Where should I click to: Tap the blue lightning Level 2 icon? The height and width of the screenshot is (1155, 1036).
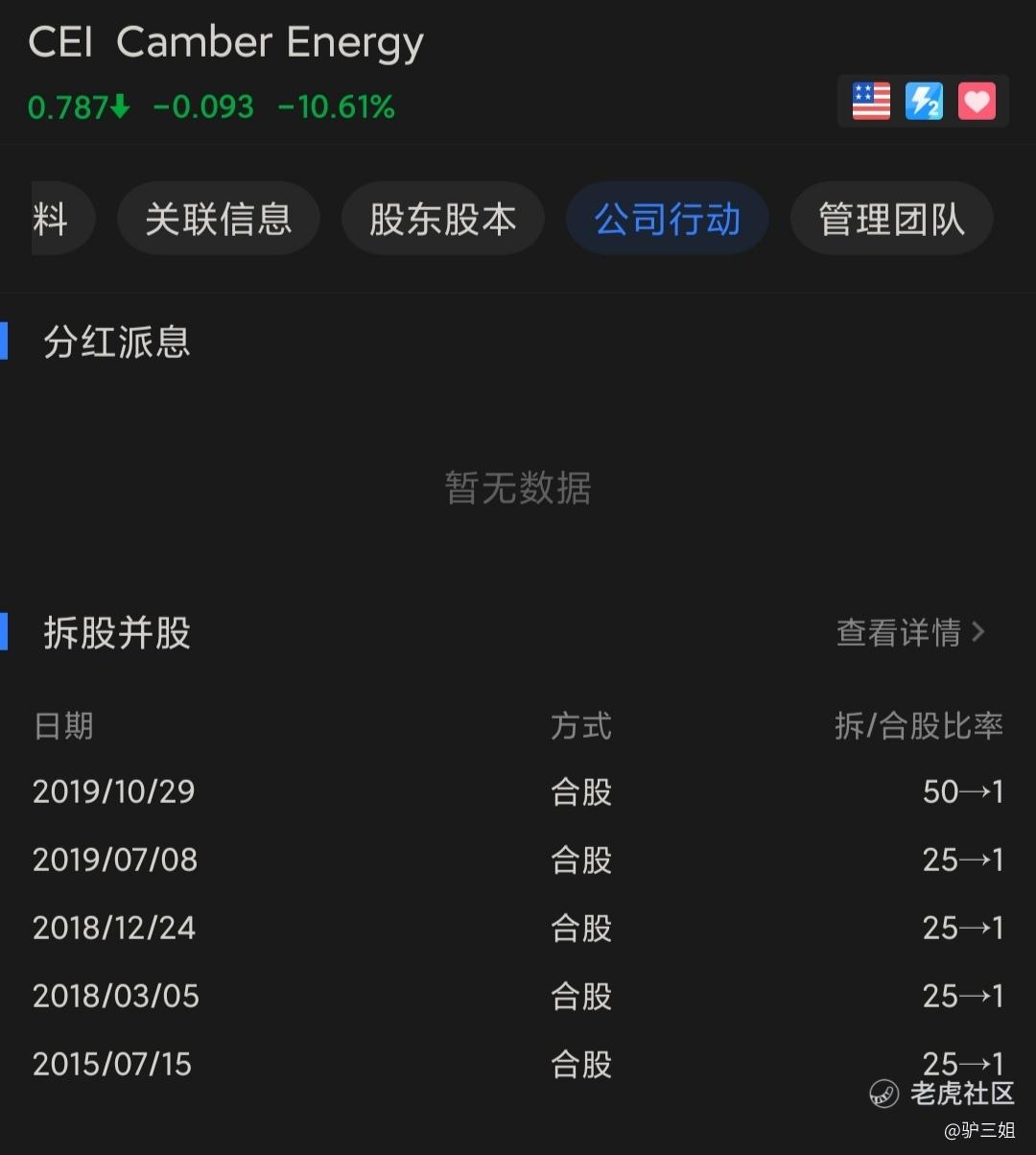pos(924,101)
